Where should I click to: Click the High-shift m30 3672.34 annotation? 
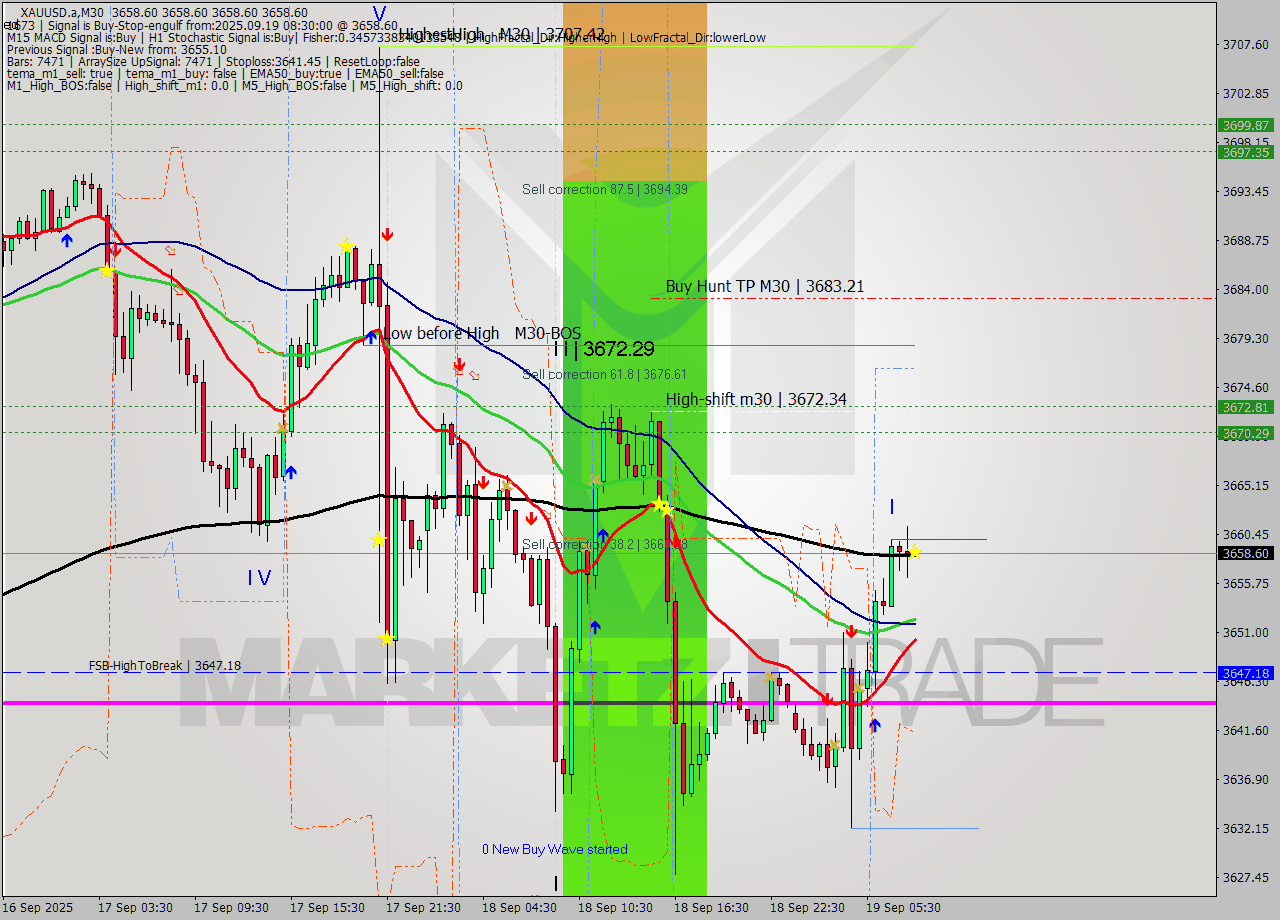coord(755,398)
